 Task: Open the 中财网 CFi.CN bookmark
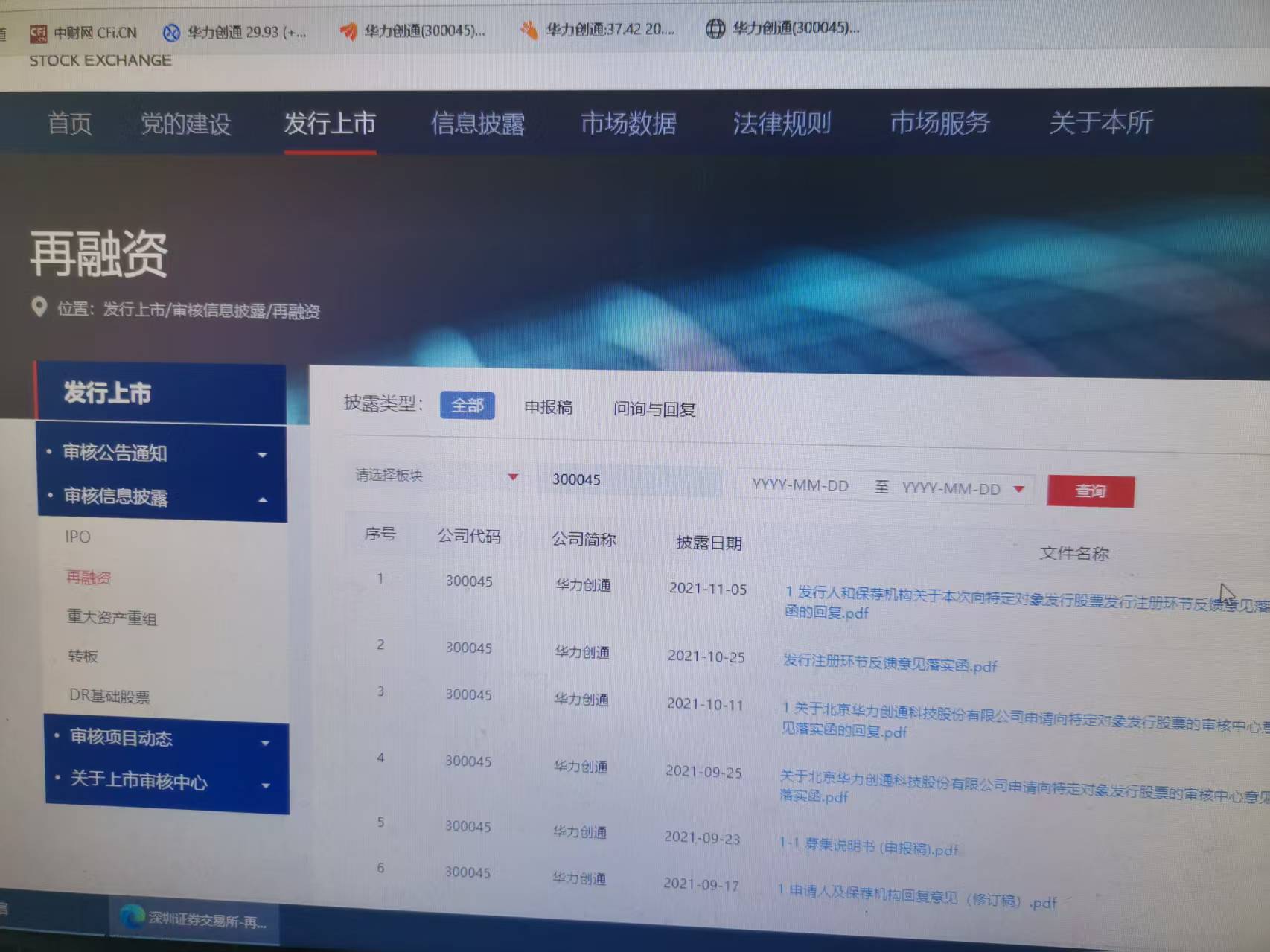pyautogui.click(x=83, y=33)
